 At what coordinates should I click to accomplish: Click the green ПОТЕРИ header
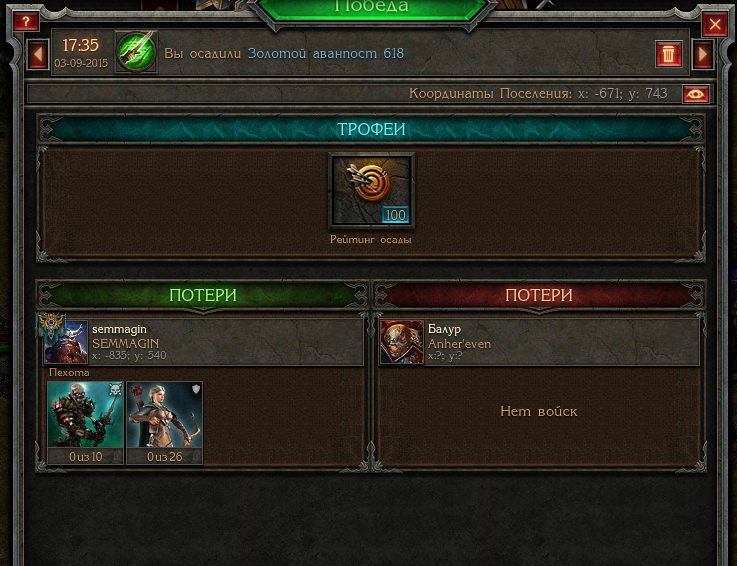pos(203,295)
